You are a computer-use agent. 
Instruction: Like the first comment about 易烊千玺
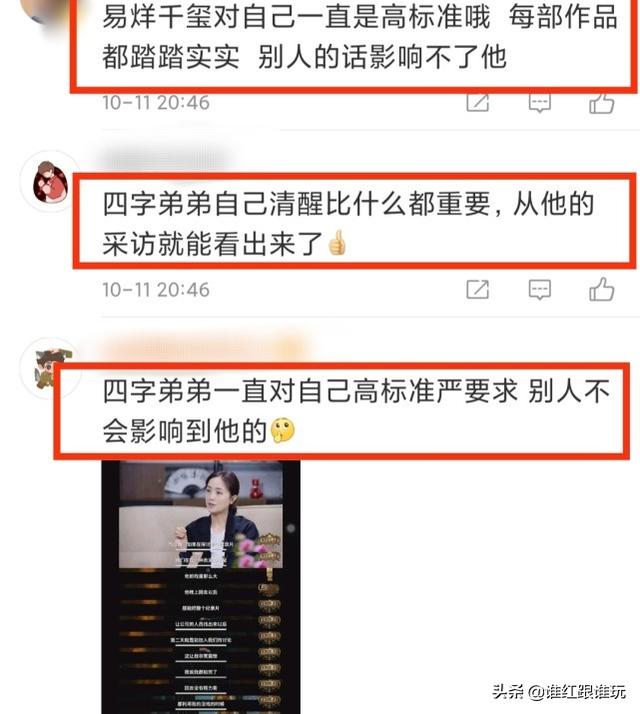tap(602, 103)
